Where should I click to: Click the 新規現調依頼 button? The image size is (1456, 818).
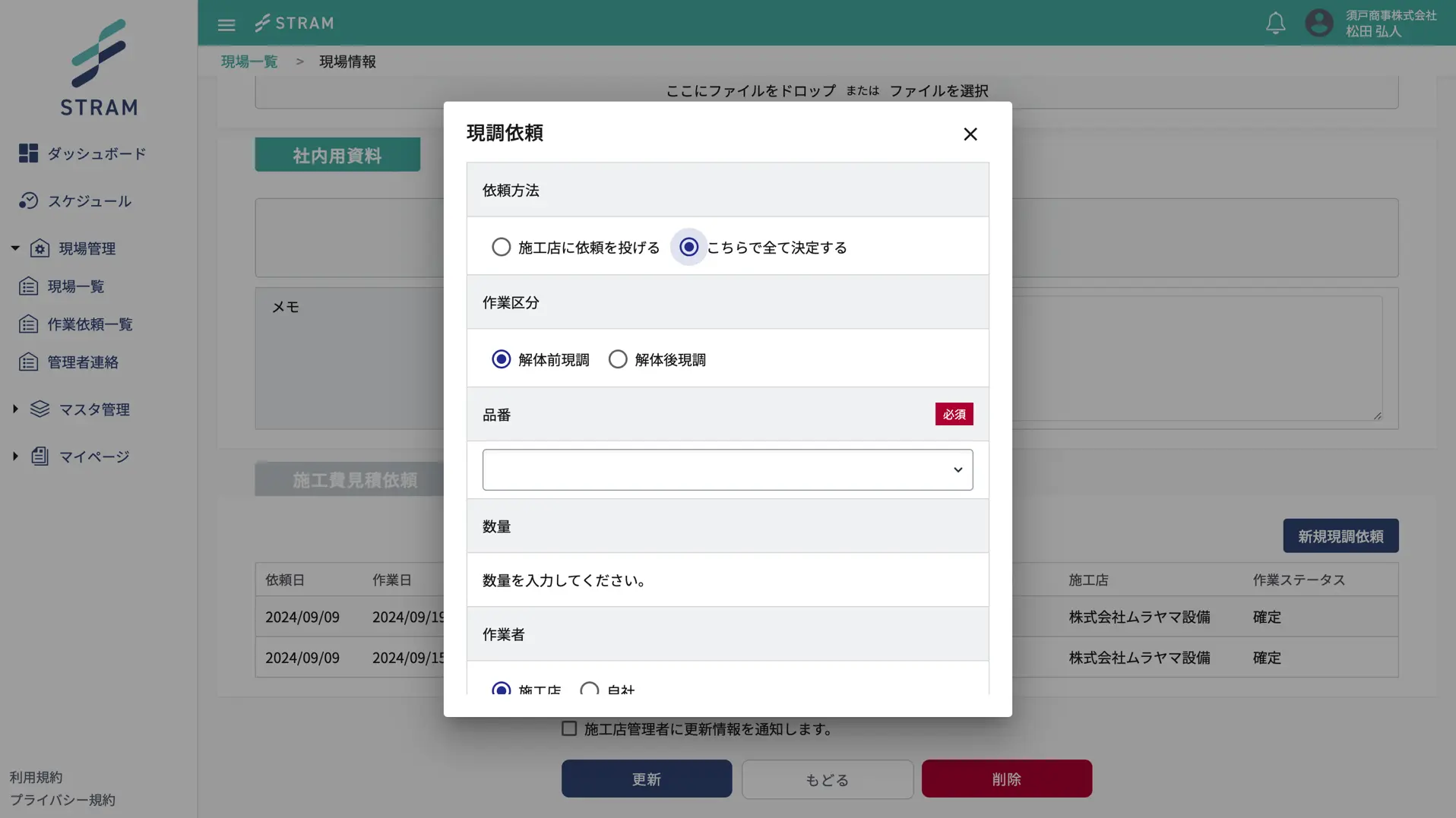point(1340,535)
